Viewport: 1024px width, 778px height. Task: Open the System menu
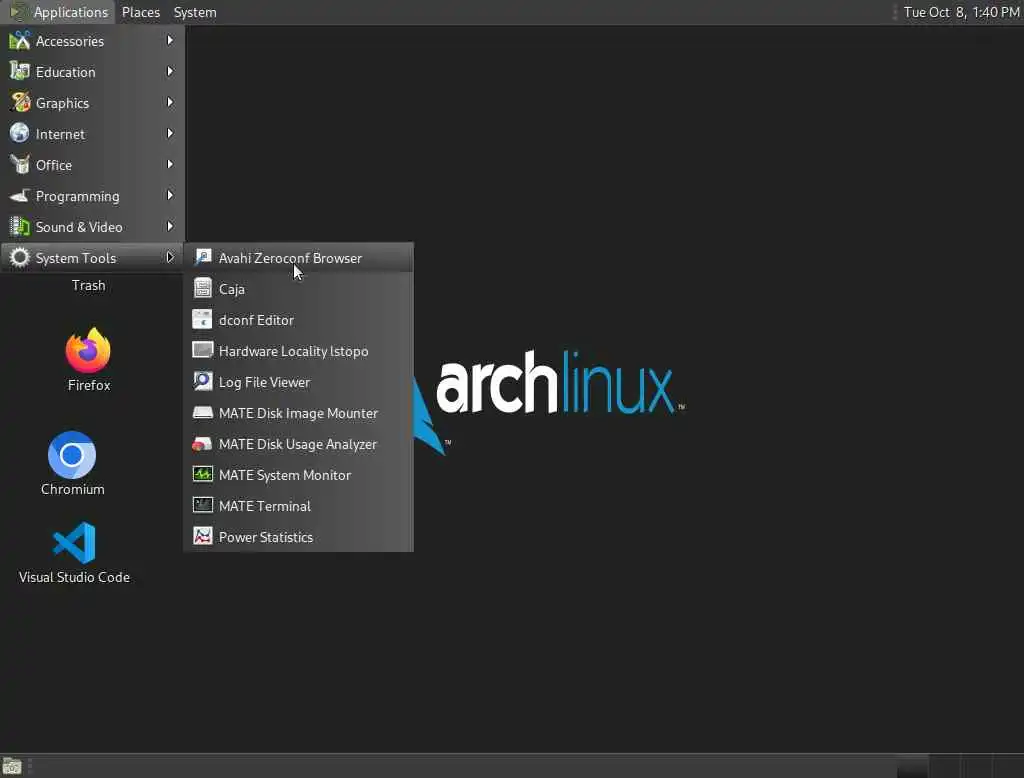195,12
